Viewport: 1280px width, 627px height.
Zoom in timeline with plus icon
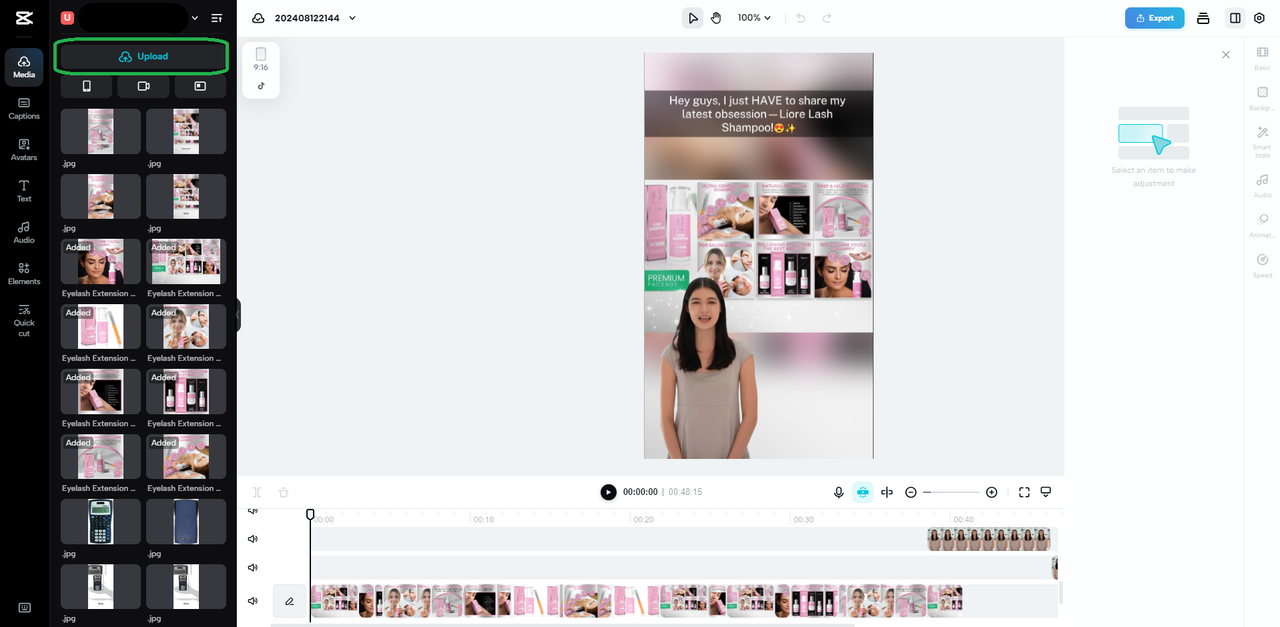[x=991, y=492]
